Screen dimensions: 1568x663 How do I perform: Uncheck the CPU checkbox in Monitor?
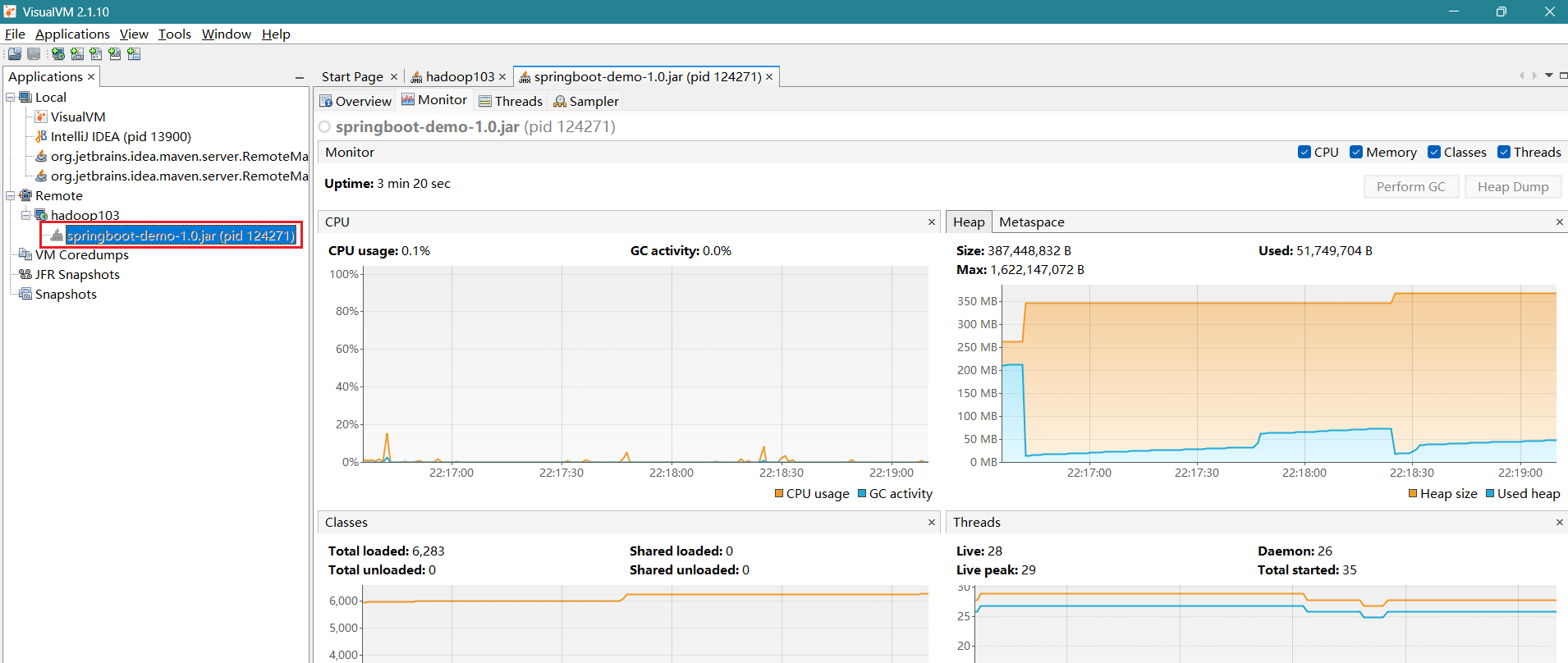(1304, 153)
